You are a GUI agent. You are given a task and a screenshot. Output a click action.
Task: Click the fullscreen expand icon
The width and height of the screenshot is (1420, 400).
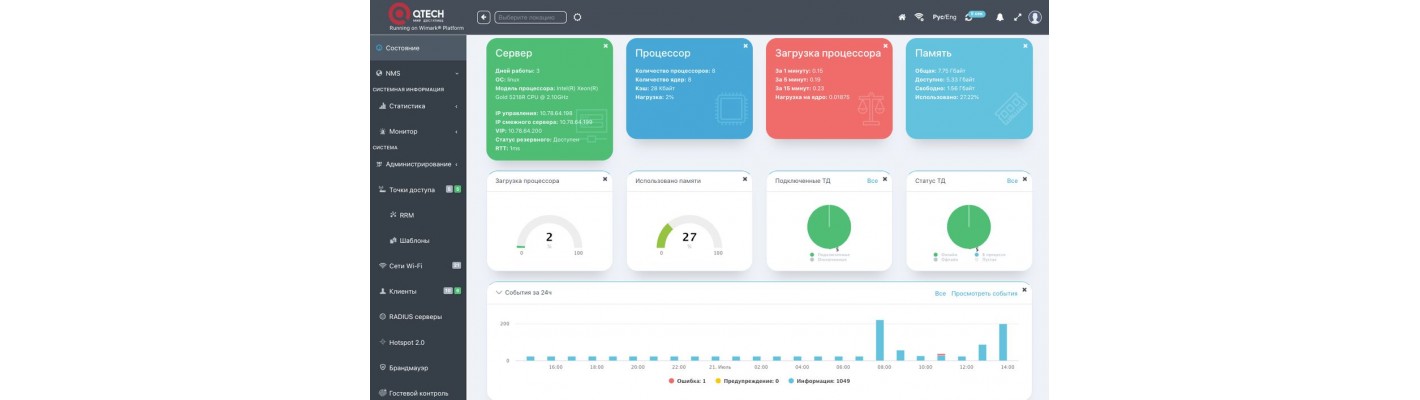(x=1017, y=17)
